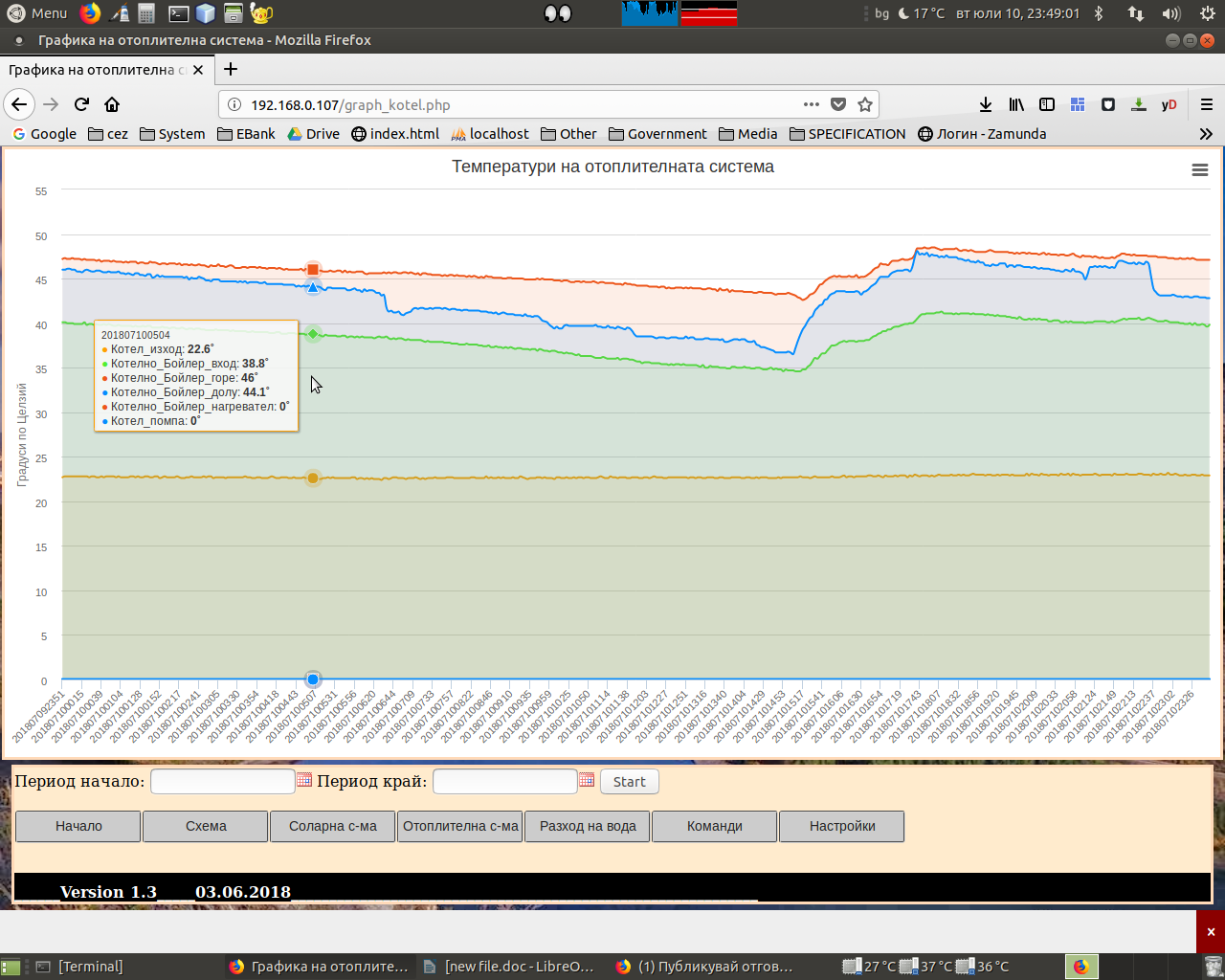The width and height of the screenshot is (1225, 980).
Task: Open the chart hamburger export menu
Action: 1199,169
